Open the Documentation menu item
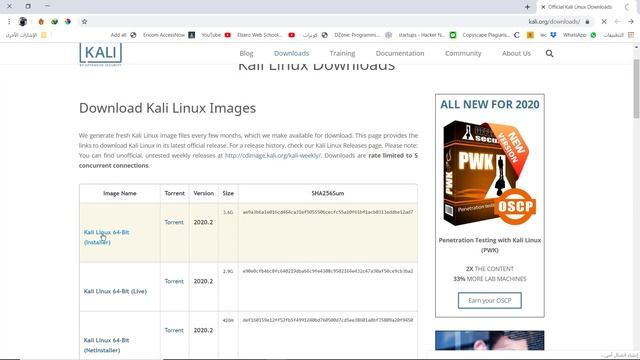This screenshot has width=640, height=360. point(400,53)
